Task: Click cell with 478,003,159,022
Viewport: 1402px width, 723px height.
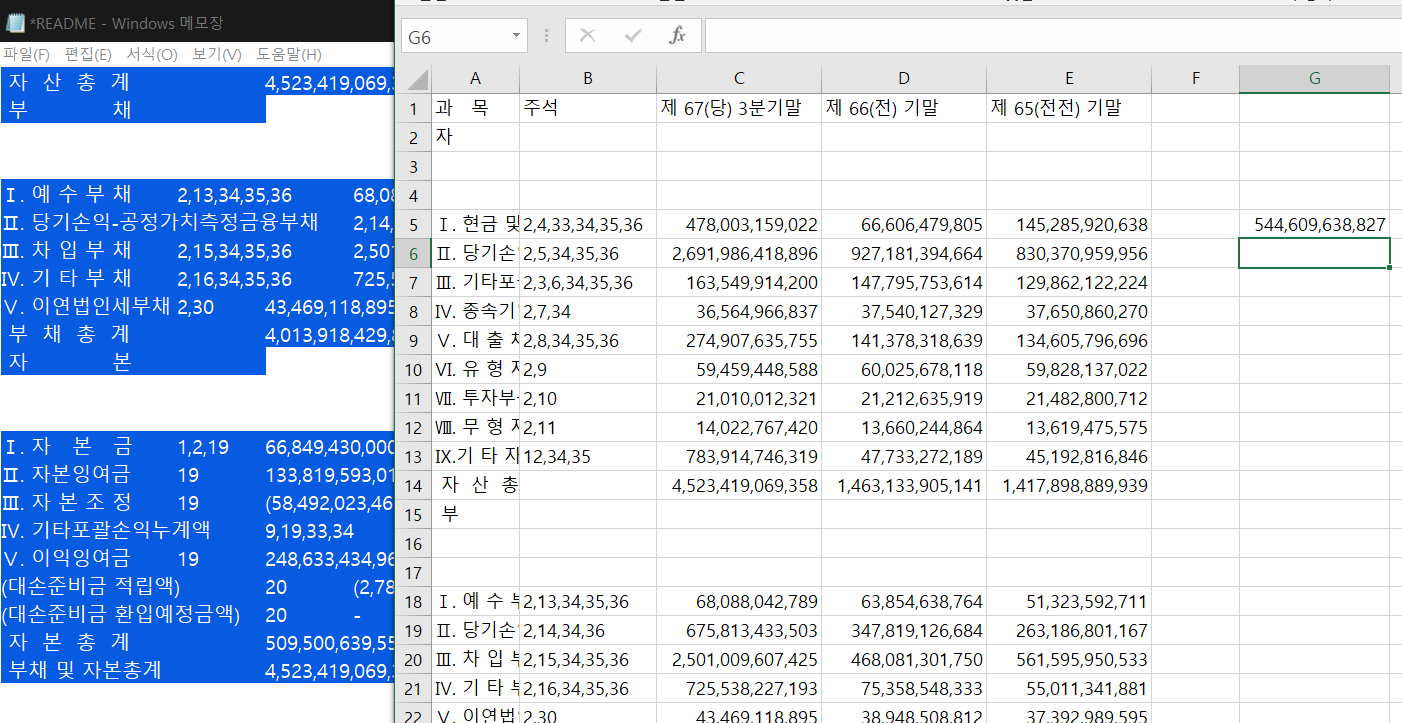Action: pos(739,224)
